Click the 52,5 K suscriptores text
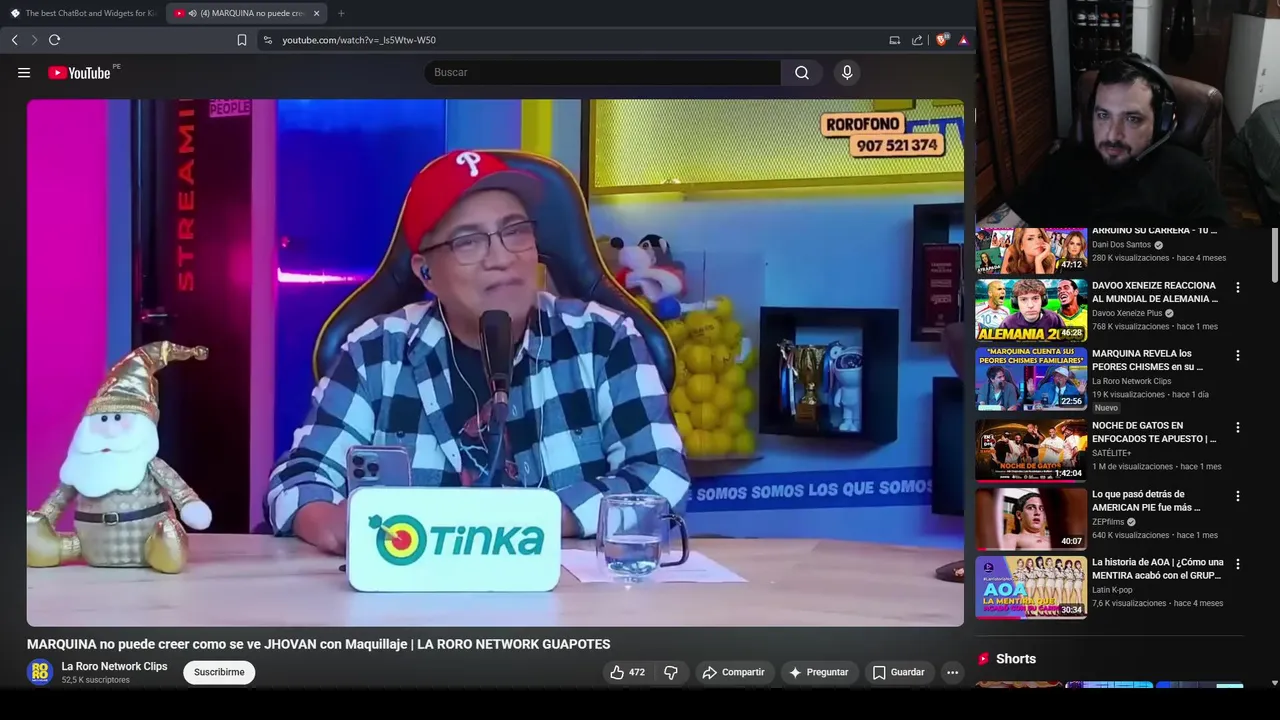This screenshot has height=720, width=1280. (96, 681)
